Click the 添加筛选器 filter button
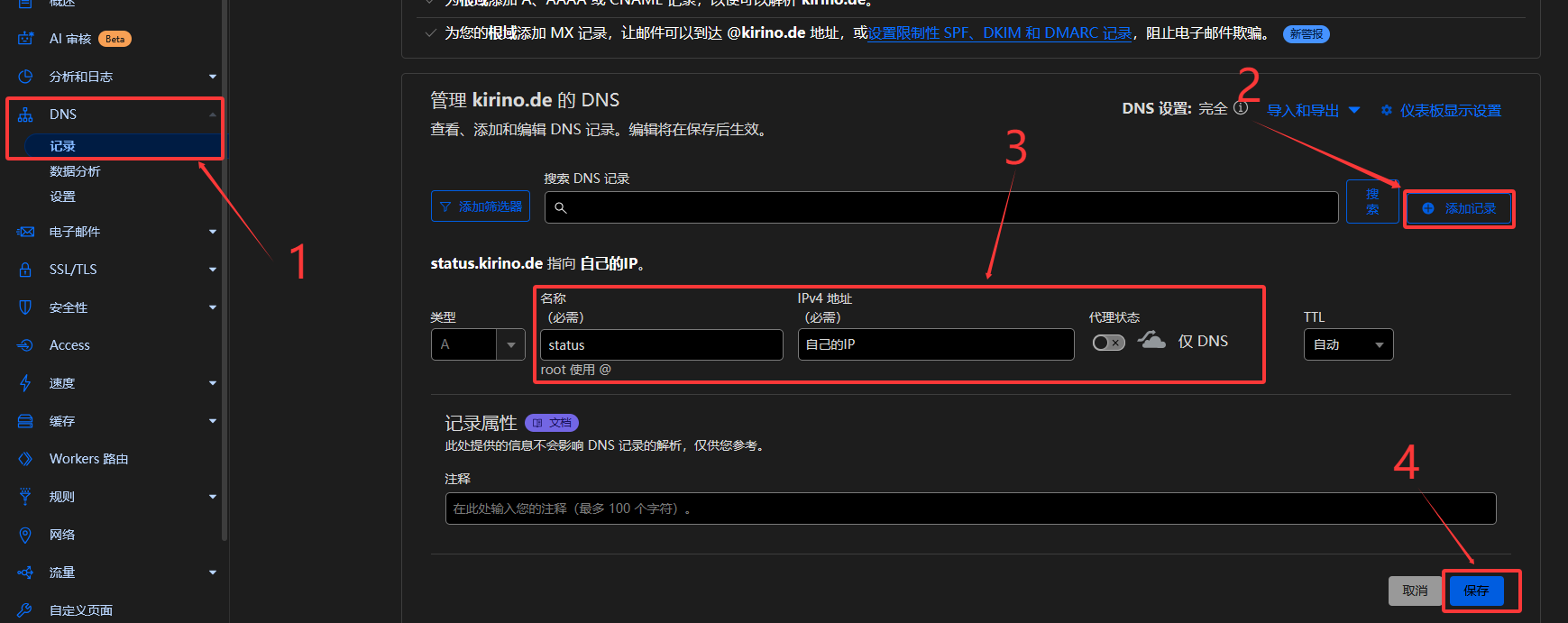The width and height of the screenshot is (1568, 623). pos(481,206)
